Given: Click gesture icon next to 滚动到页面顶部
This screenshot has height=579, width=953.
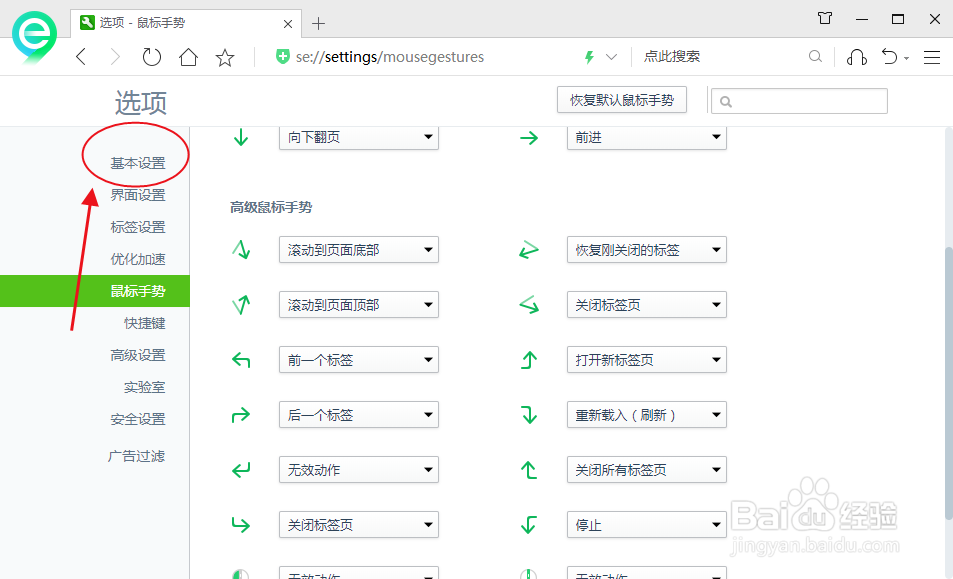Looking at the screenshot, I should (241, 304).
